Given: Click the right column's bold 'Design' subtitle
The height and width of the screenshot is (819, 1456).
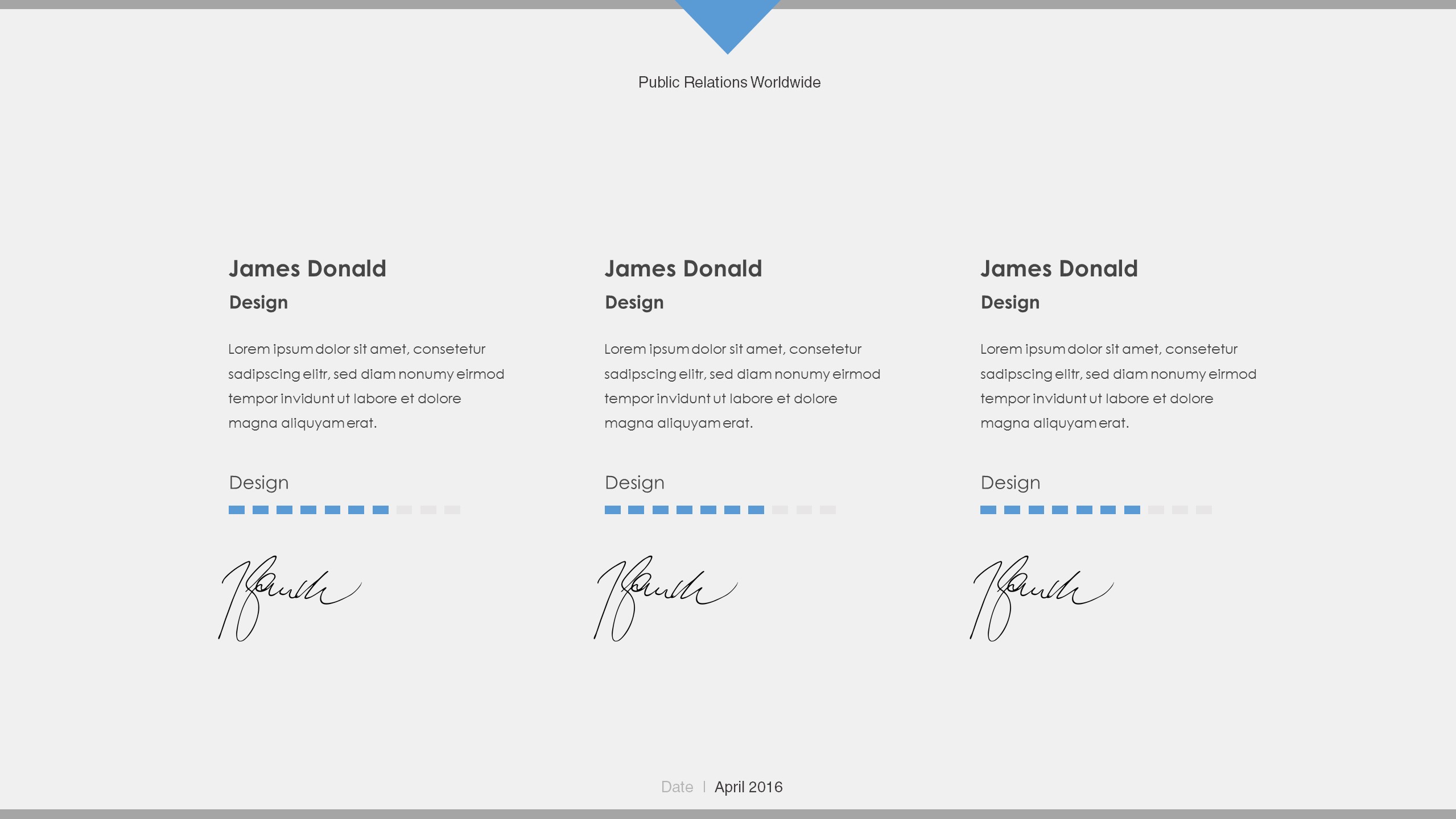Looking at the screenshot, I should (x=1010, y=303).
